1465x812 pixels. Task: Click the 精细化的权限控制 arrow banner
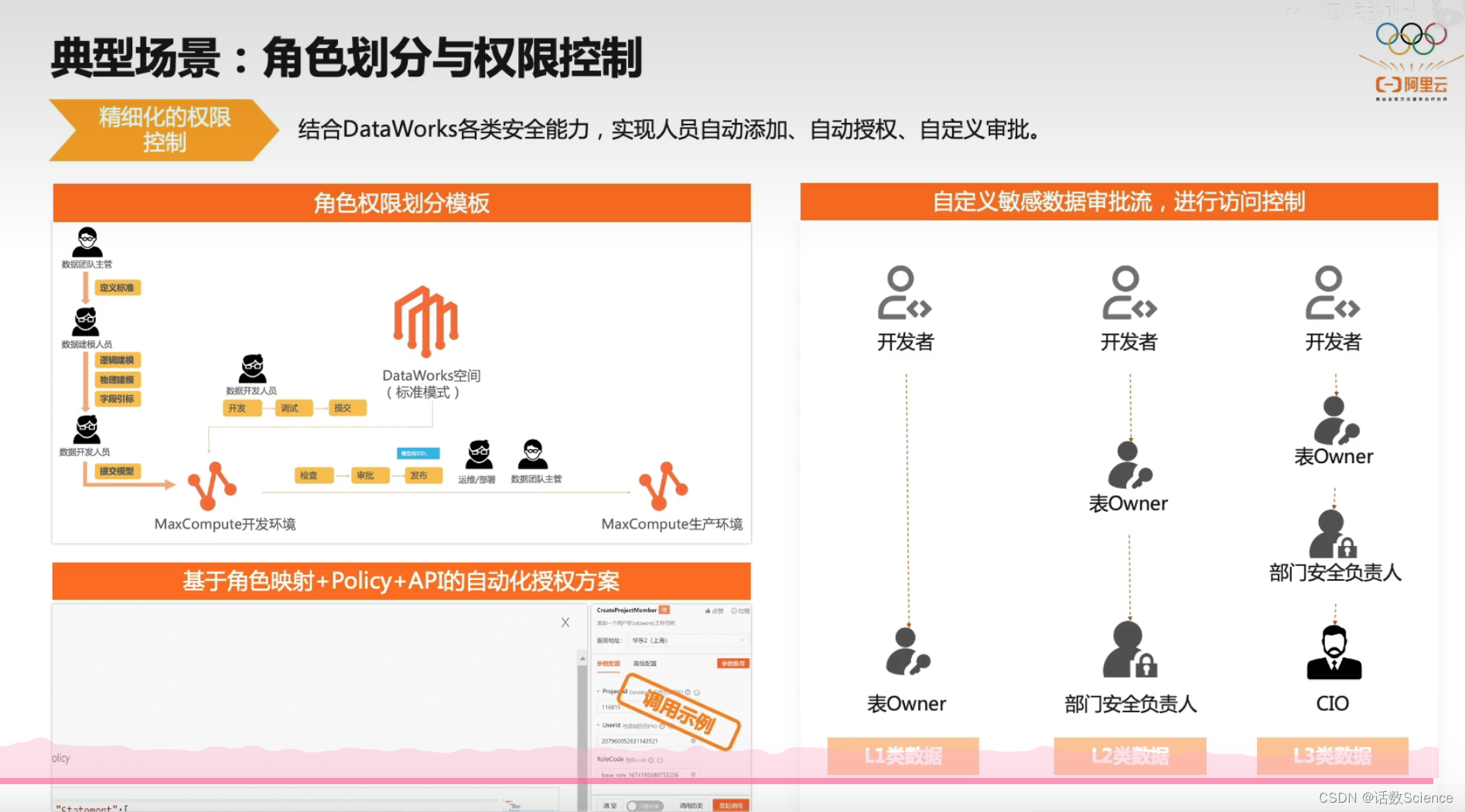163,130
